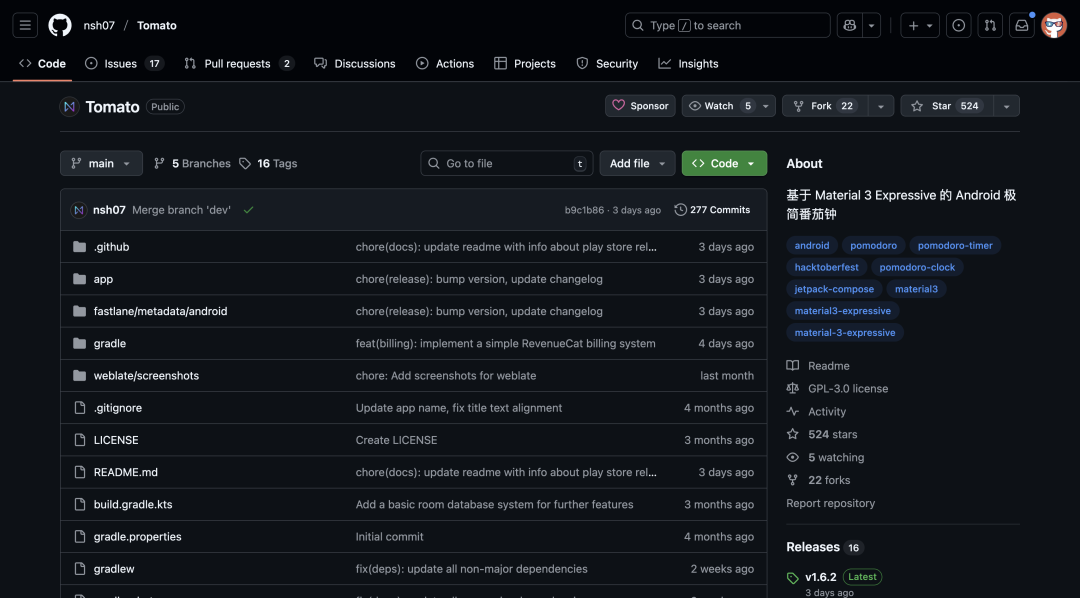Open the plus create-new dropdown
Viewport: 1080px width, 598px height.
point(920,25)
